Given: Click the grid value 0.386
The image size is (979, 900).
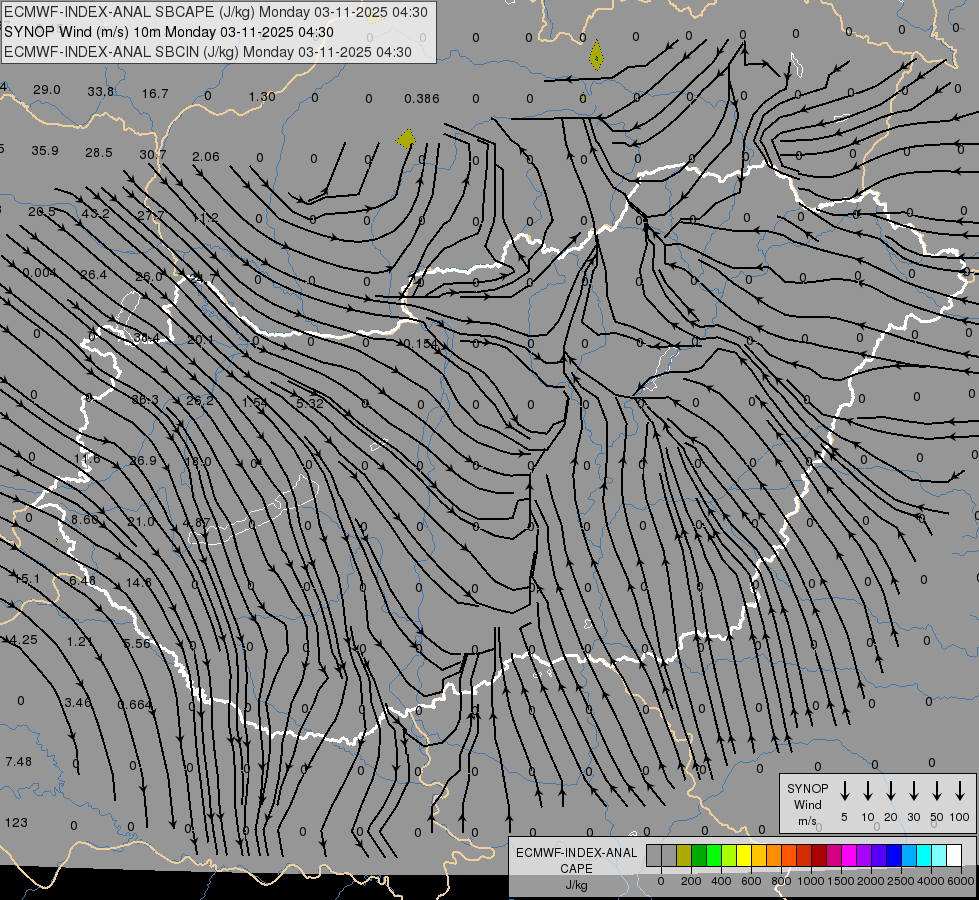Looking at the screenshot, I should [422, 99].
